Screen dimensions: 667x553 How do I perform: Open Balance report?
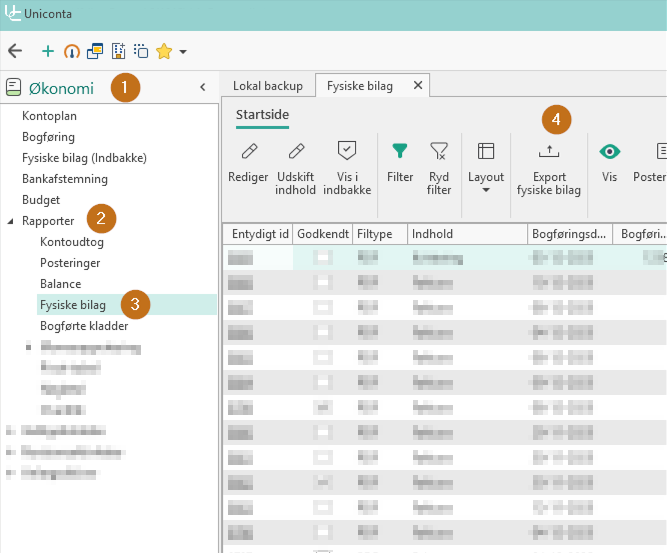[x=60, y=284]
